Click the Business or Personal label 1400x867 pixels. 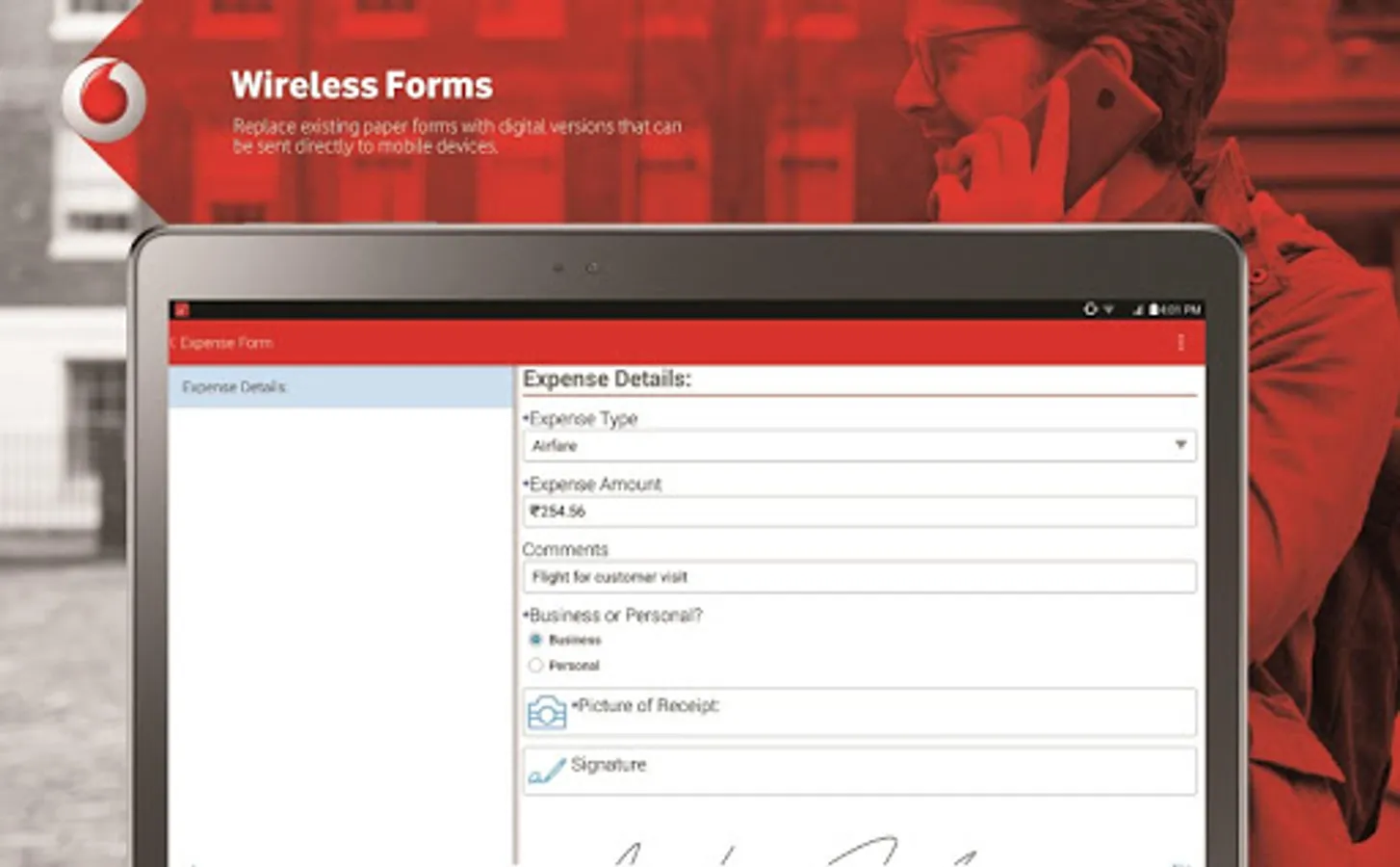612,616
